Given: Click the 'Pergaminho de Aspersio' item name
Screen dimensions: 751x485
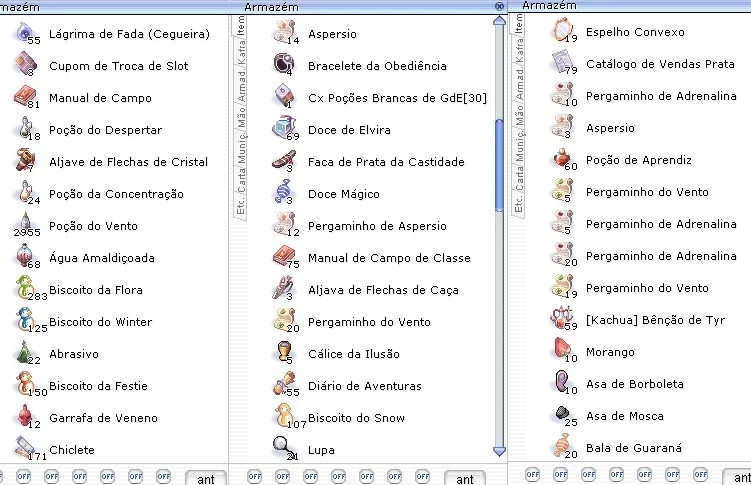Looking at the screenshot, I should tap(377, 226).
